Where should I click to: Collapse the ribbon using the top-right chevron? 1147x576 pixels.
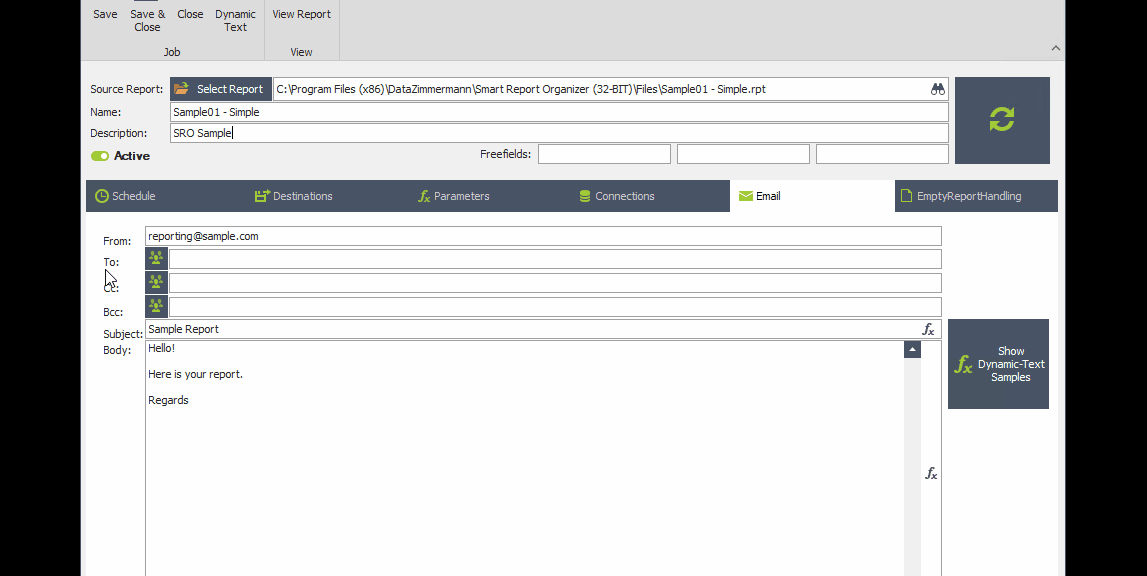tap(1055, 46)
